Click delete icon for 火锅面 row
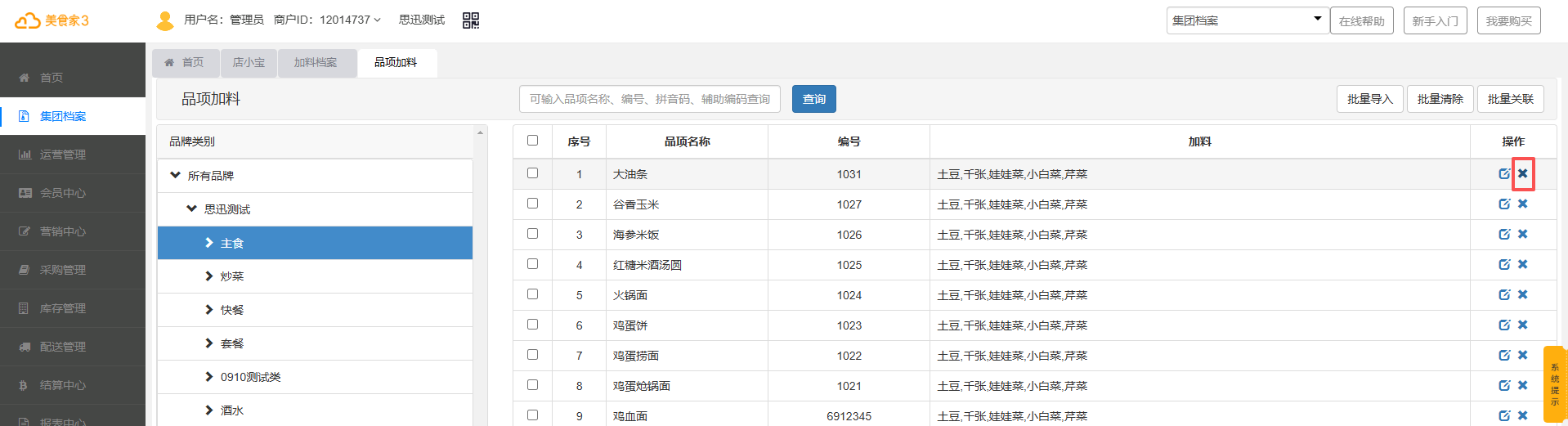The height and width of the screenshot is (426, 1568). (1522, 294)
